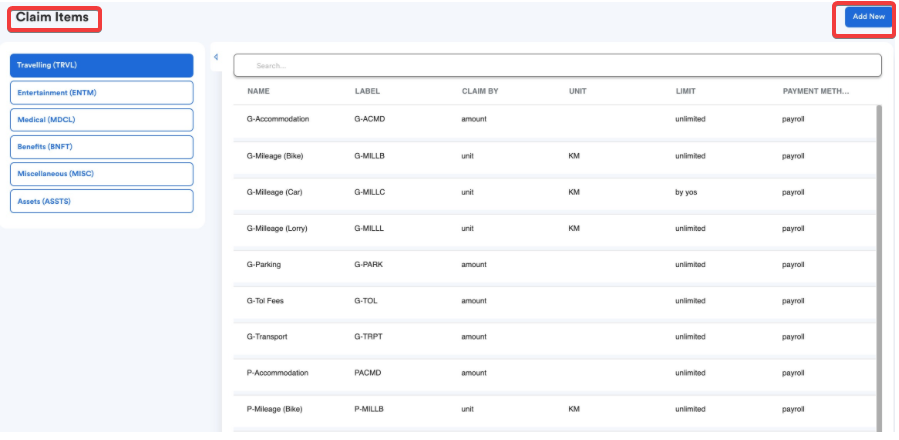This screenshot has height=440, width=899.
Task: Sort by the NAME column header
Action: point(258,91)
